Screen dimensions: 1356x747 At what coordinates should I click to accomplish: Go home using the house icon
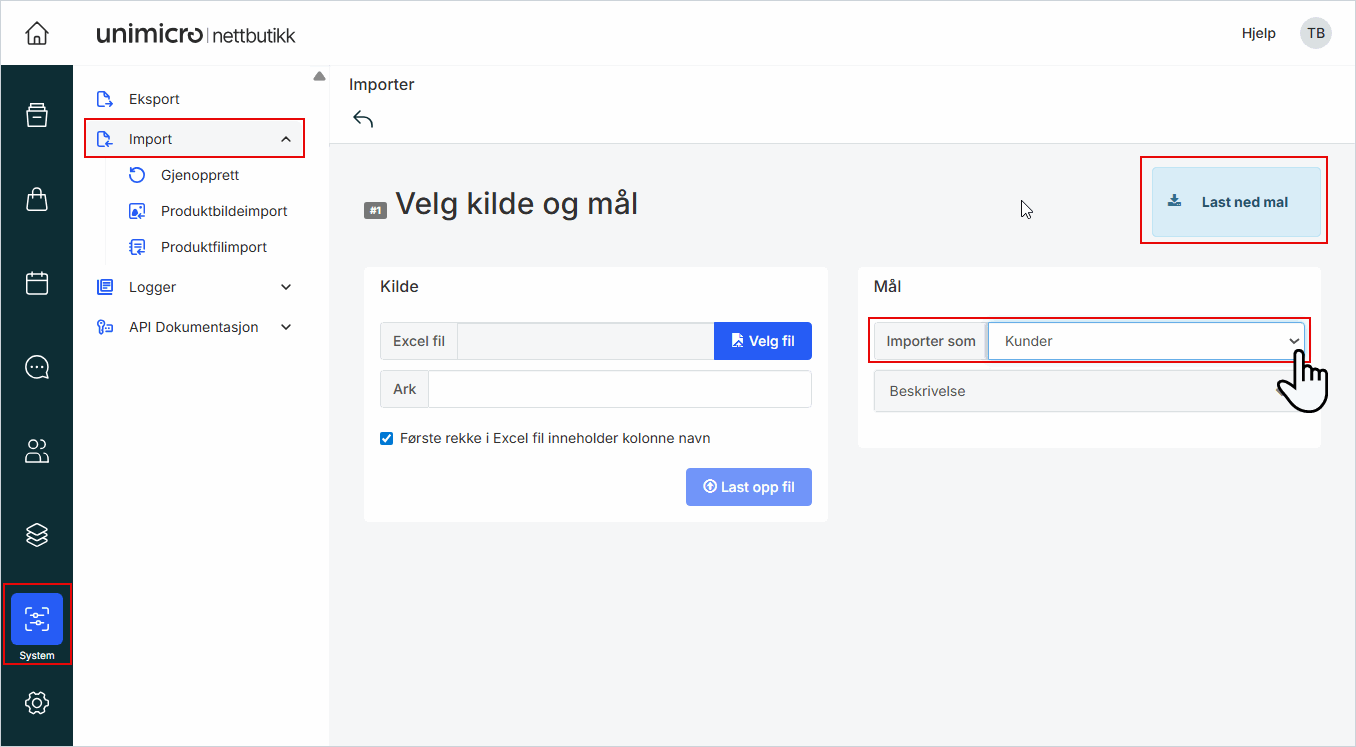point(37,32)
